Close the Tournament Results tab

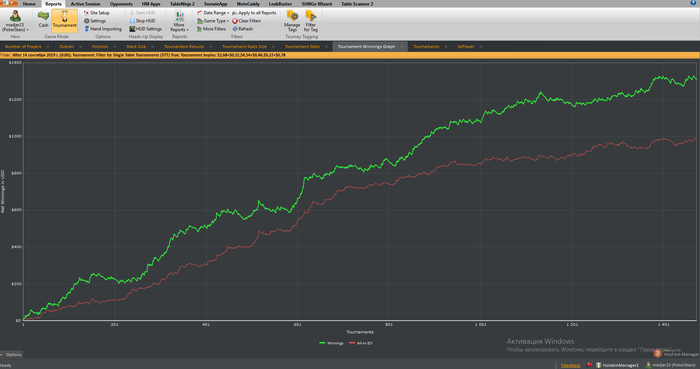(x=211, y=46)
